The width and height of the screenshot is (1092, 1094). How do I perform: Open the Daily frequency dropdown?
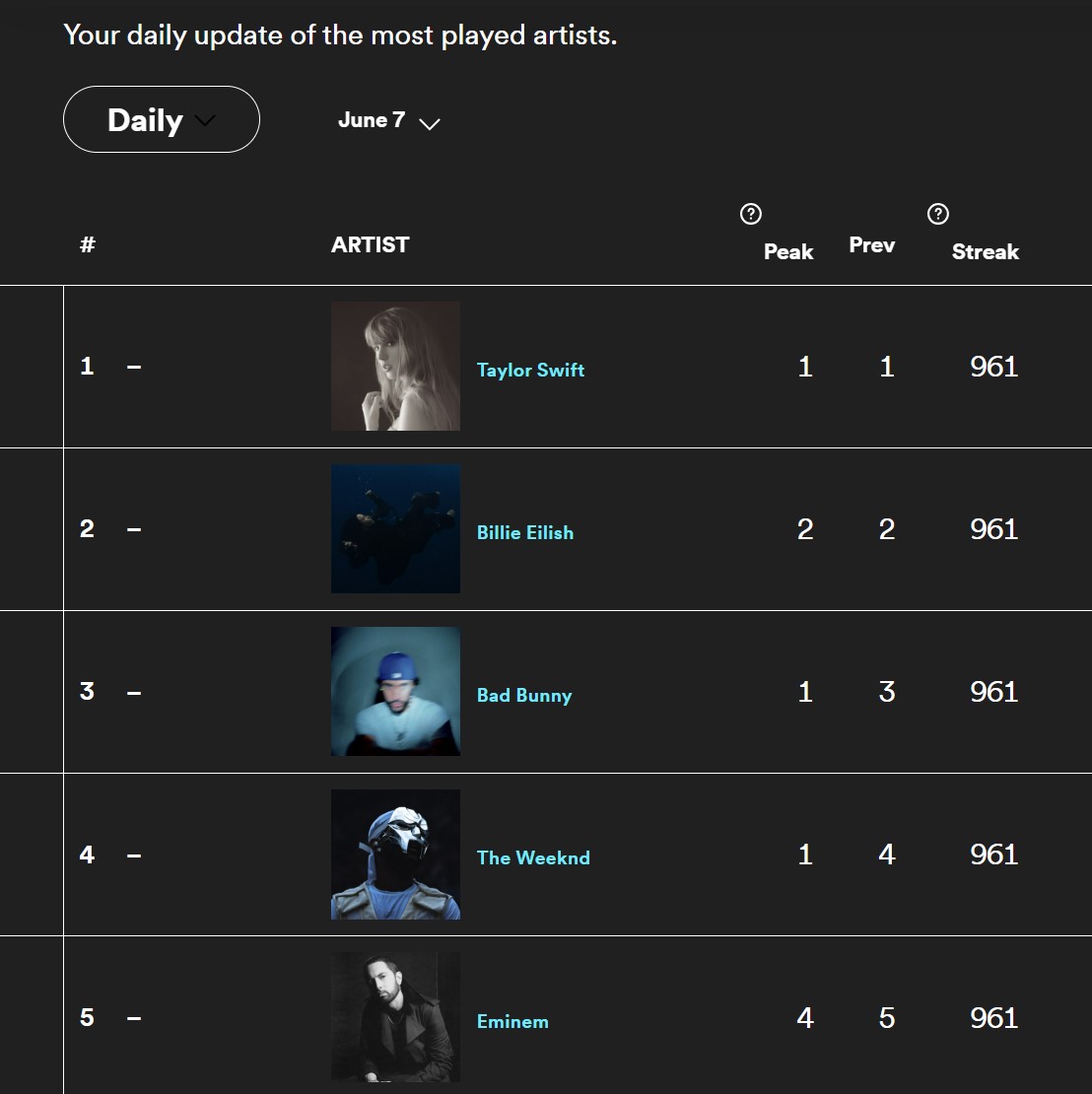[161, 119]
